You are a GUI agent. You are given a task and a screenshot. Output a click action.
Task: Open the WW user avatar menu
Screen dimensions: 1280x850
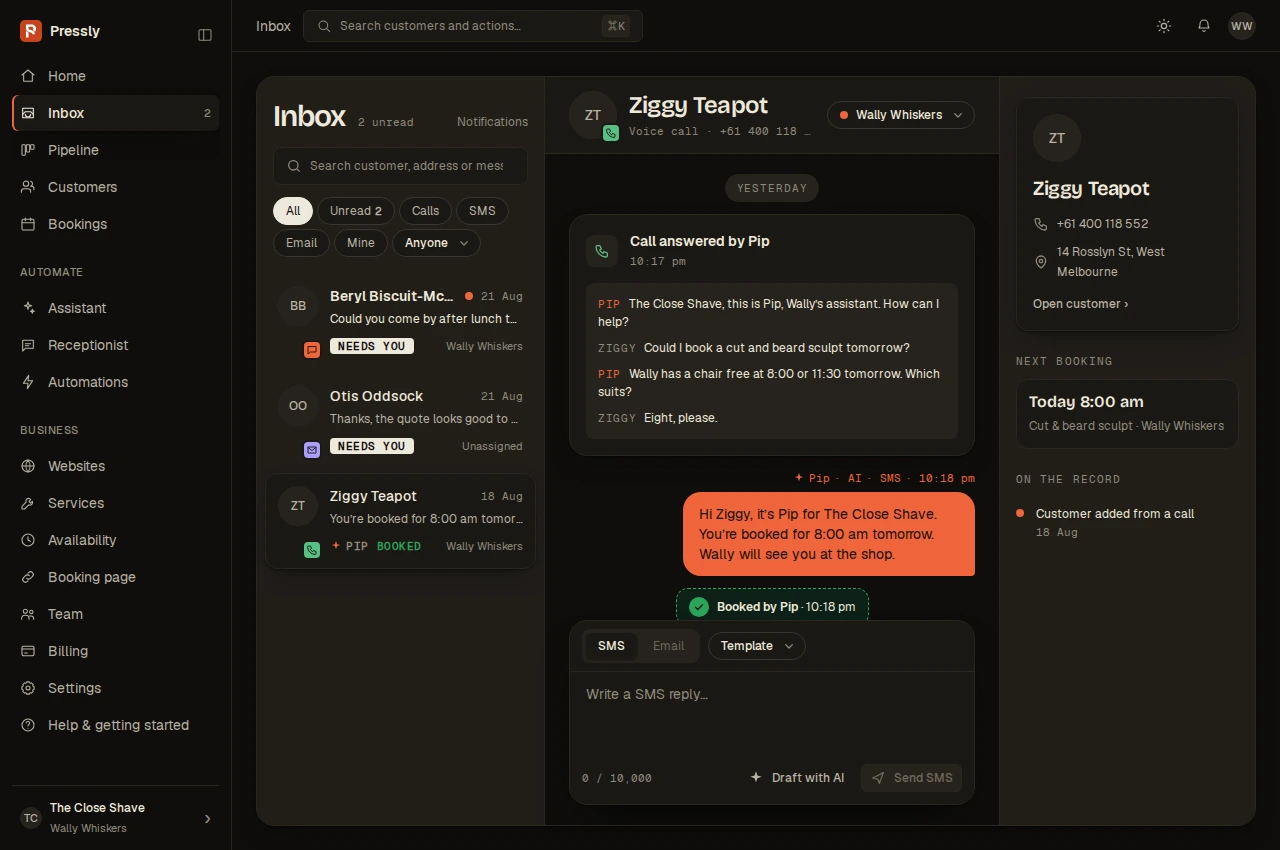[1242, 26]
